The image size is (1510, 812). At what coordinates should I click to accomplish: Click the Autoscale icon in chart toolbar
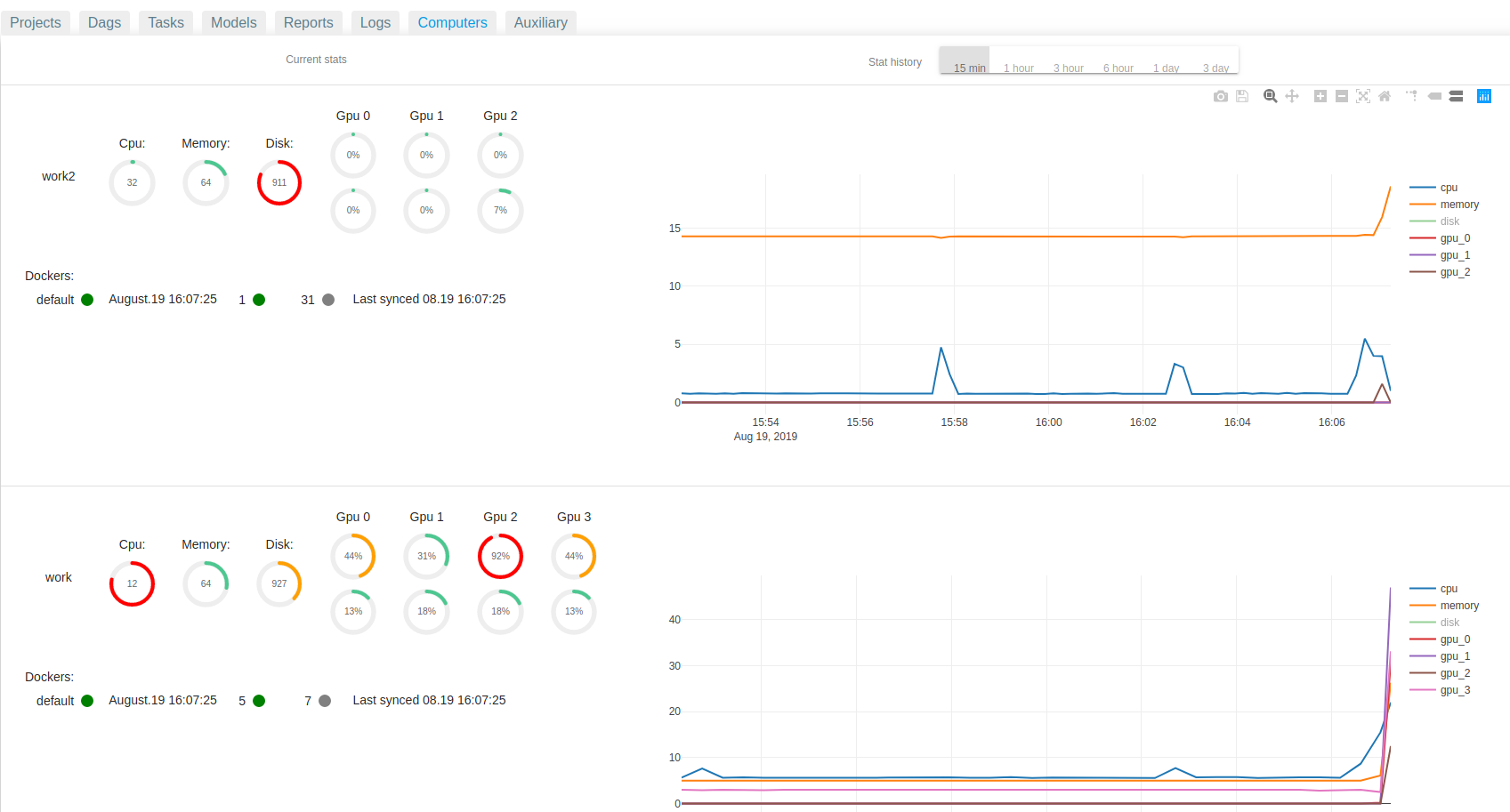click(1363, 96)
